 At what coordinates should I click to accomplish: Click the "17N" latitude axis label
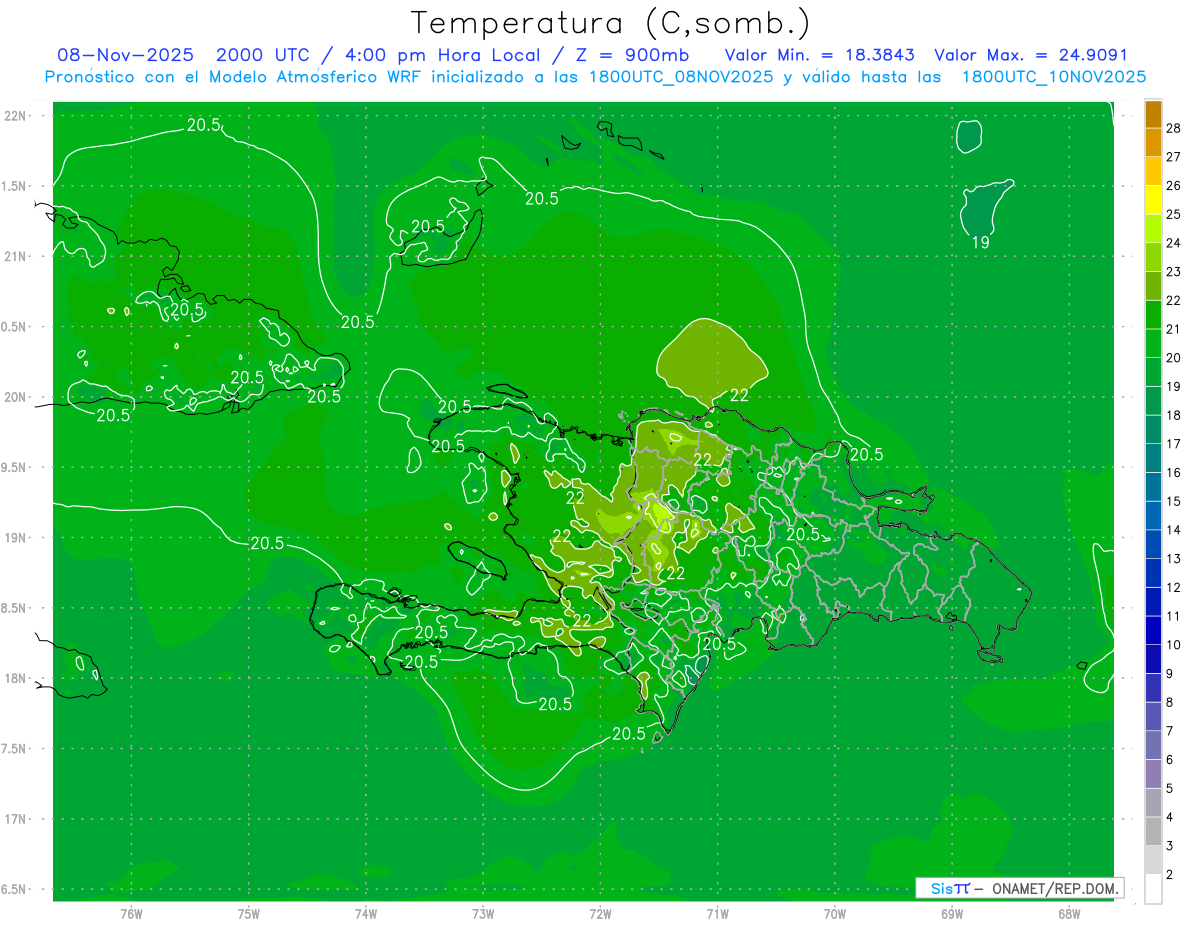point(15,819)
